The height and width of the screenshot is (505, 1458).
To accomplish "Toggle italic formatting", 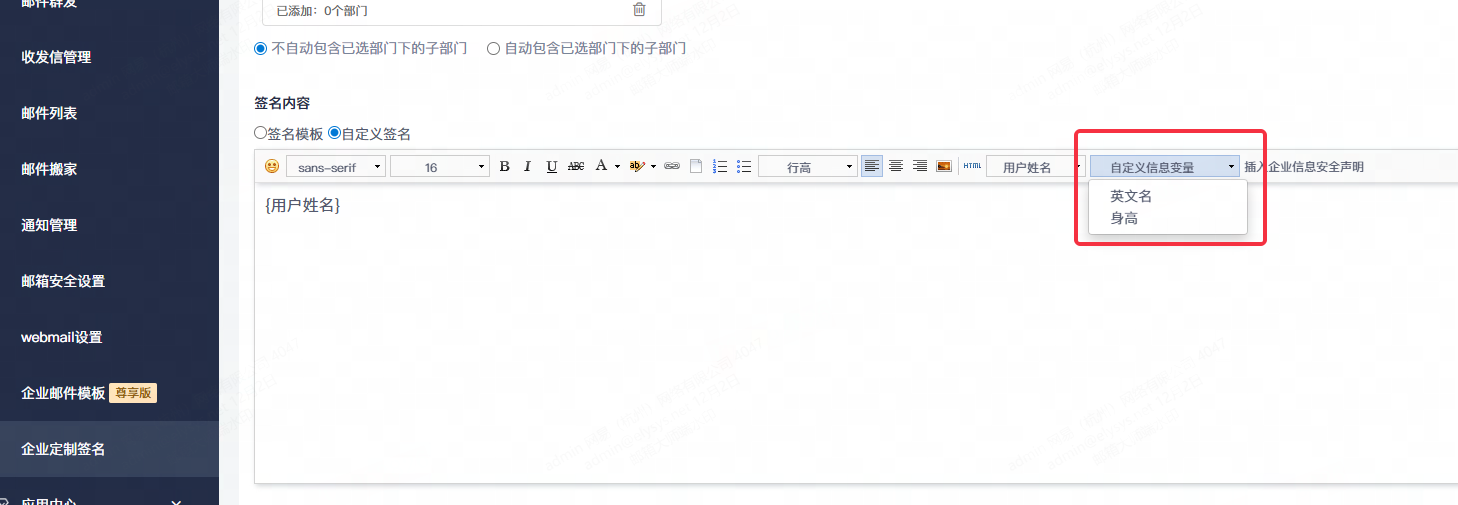I will (527, 167).
